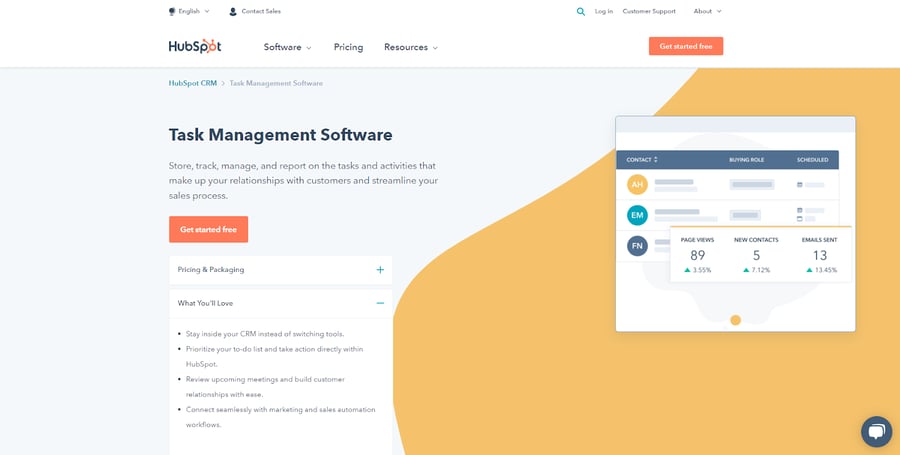Click the EM contact avatar
This screenshot has height=455, width=900.
pyautogui.click(x=637, y=215)
